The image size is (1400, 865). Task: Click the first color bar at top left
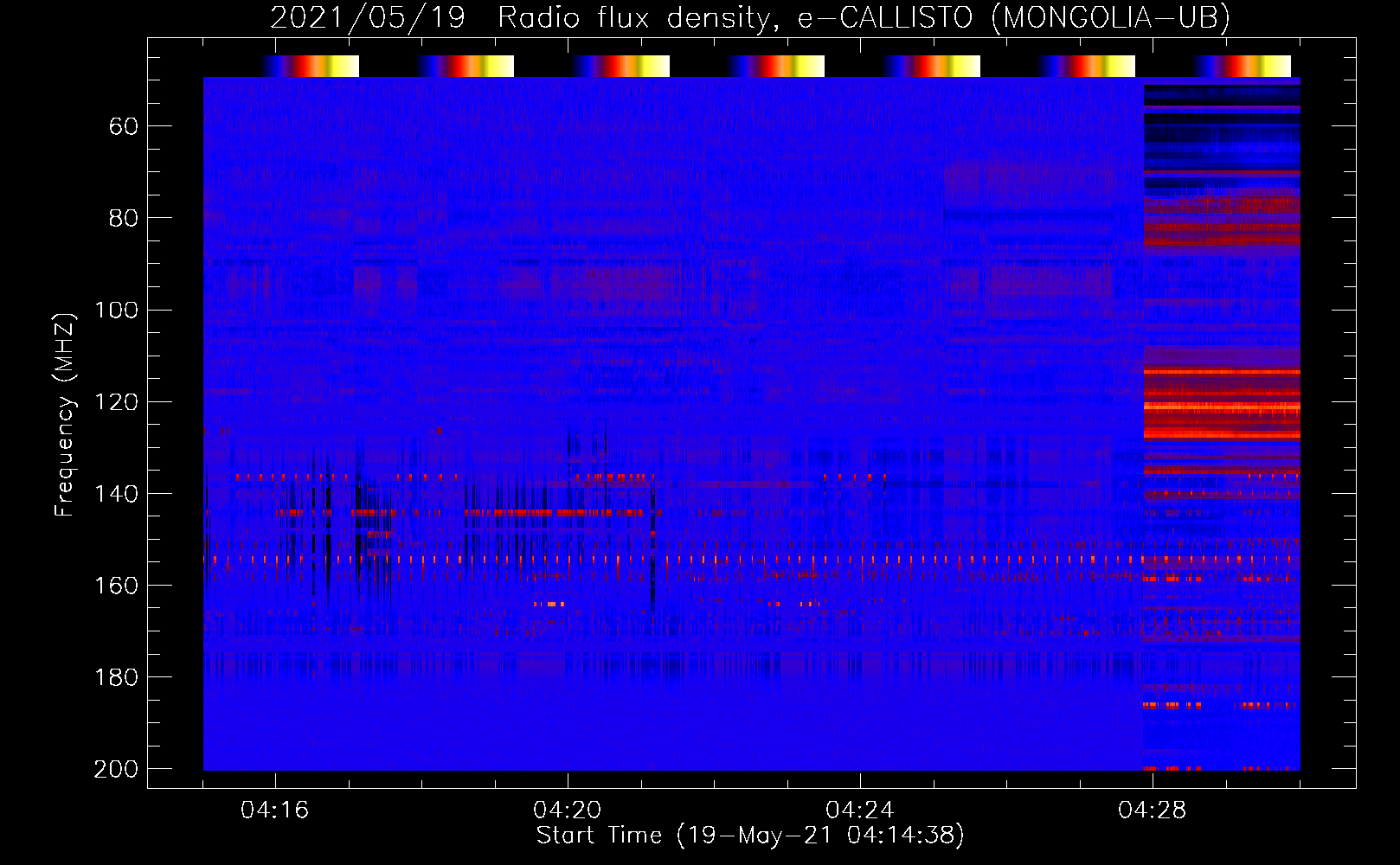pos(310,66)
